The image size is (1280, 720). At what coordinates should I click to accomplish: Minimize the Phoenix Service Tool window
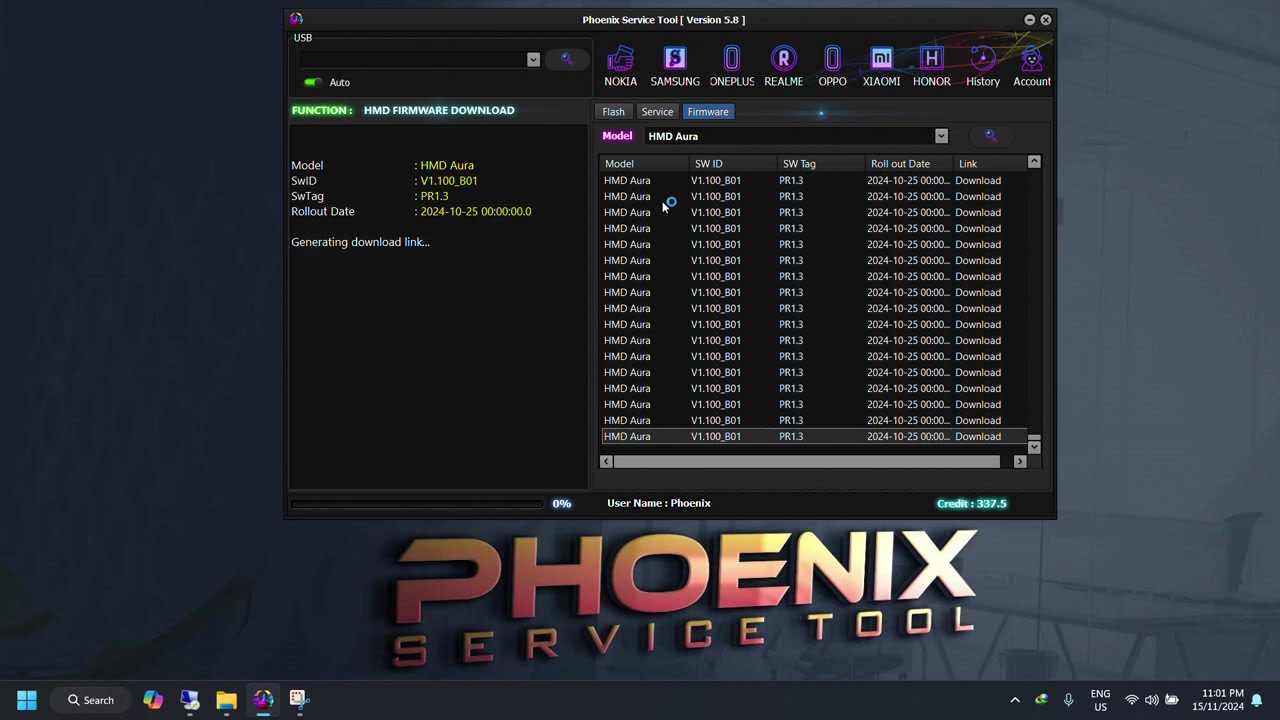pos(1030,20)
